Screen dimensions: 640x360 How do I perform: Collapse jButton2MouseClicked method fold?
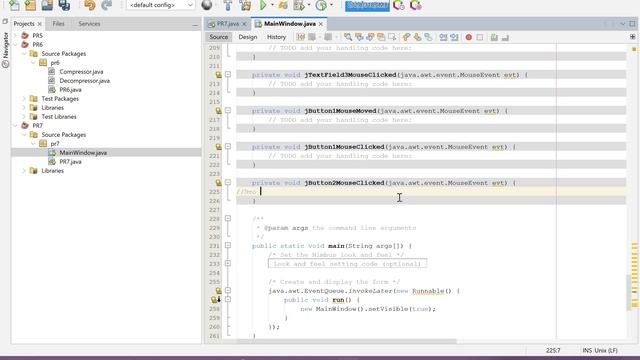click(228, 182)
